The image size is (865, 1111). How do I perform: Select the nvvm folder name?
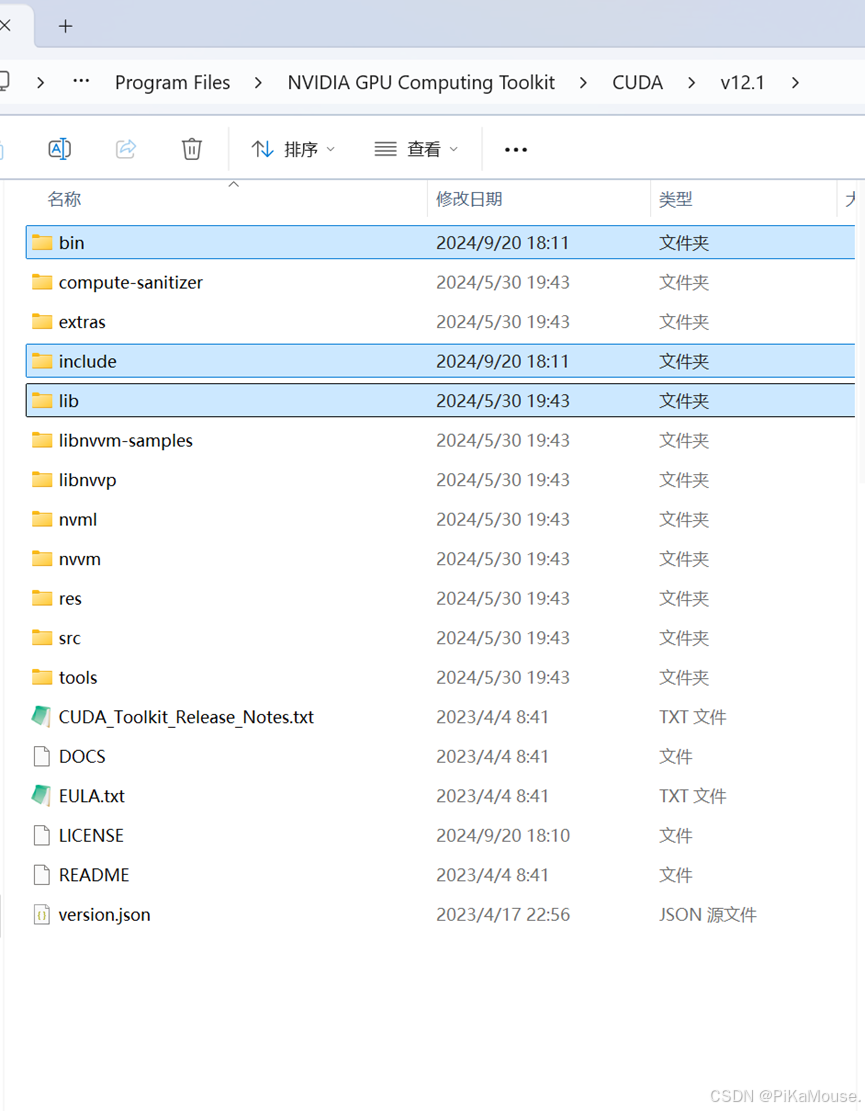tap(80, 559)
